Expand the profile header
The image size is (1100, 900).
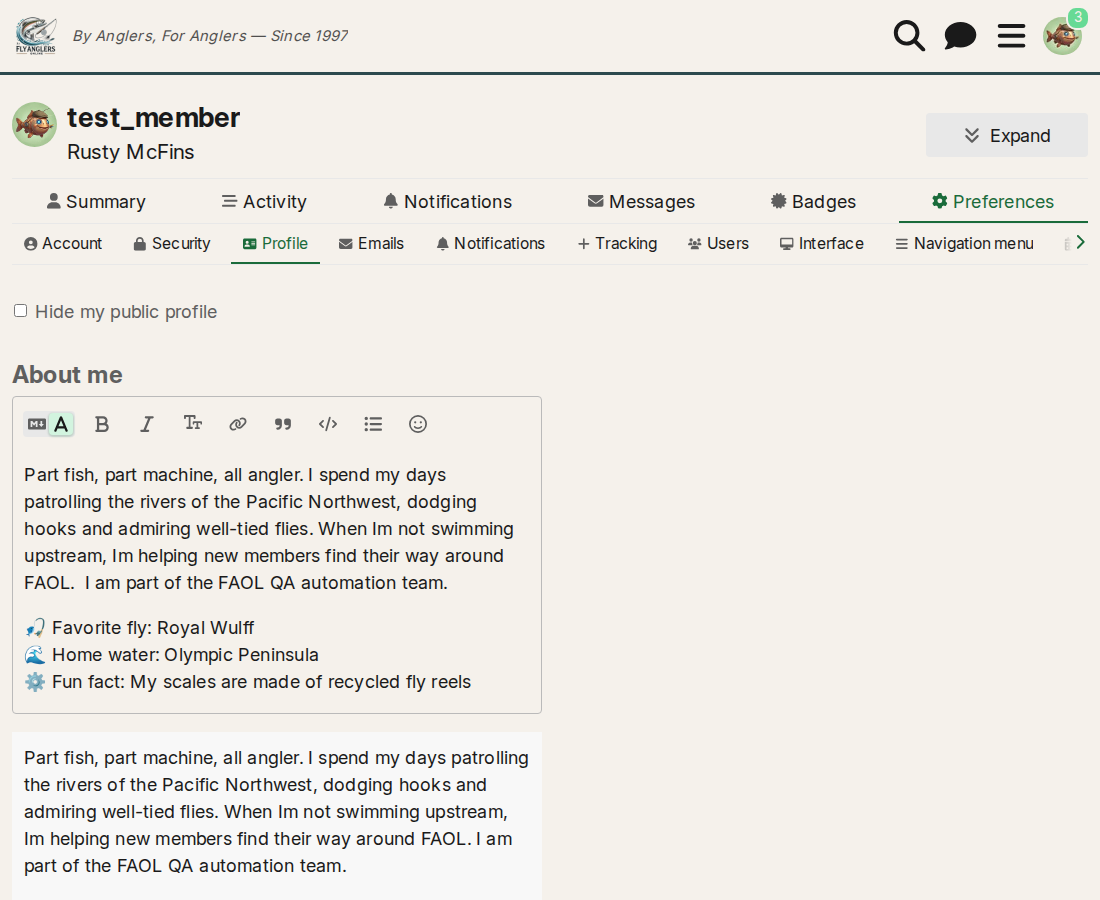(x=1007, y=135)
